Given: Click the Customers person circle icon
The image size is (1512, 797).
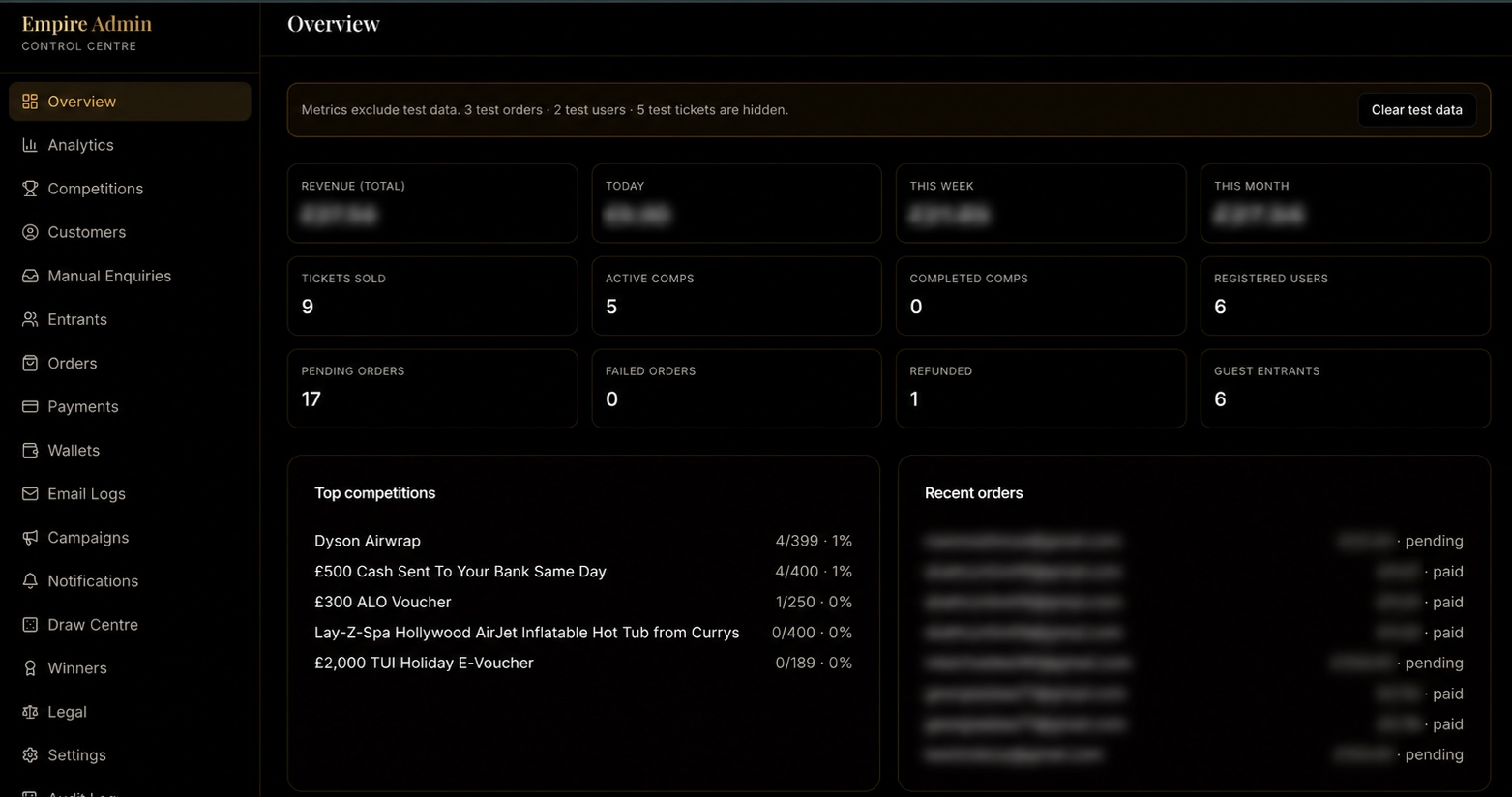Looking at the screenshot, I should tap(30, 232).
